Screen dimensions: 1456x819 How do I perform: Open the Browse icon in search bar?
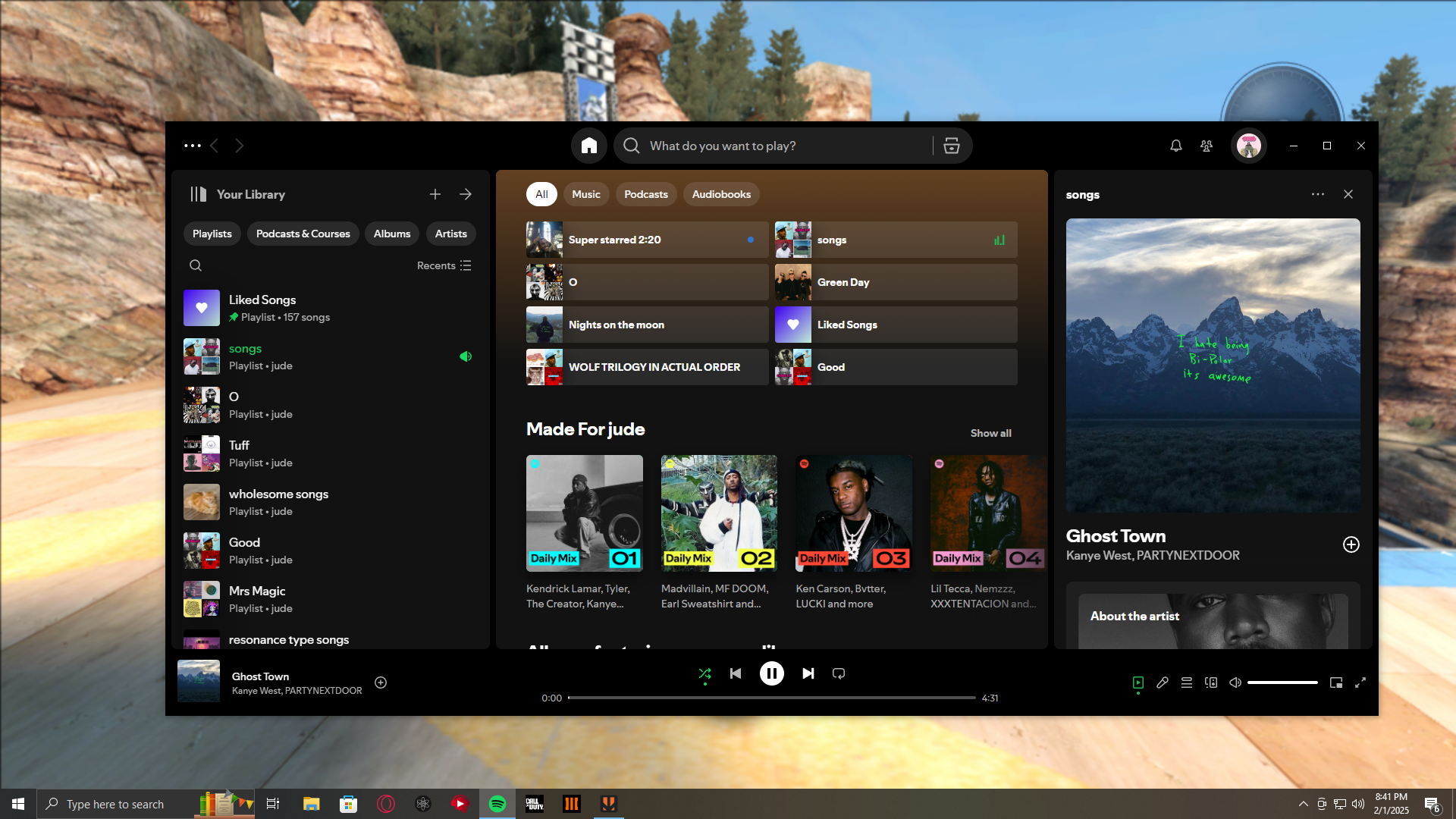tap(951, 146)
